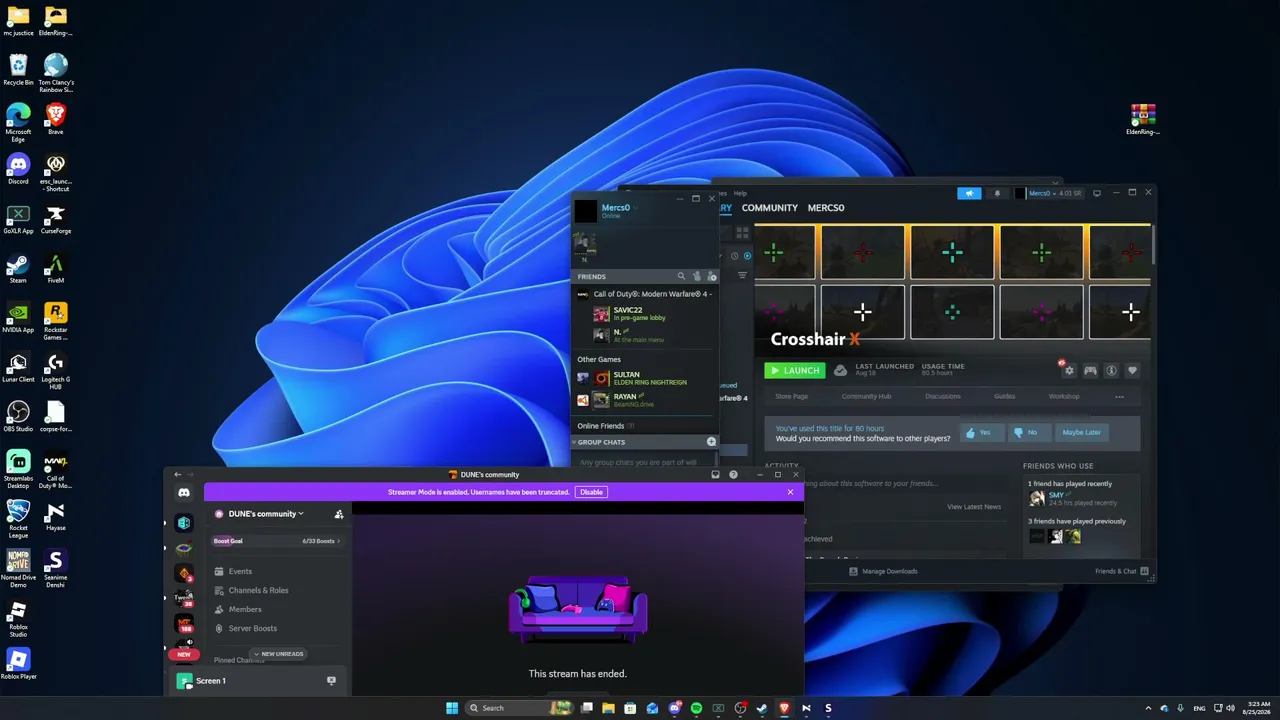Open Discord direct messages home icon

click(x=184, y=492)
